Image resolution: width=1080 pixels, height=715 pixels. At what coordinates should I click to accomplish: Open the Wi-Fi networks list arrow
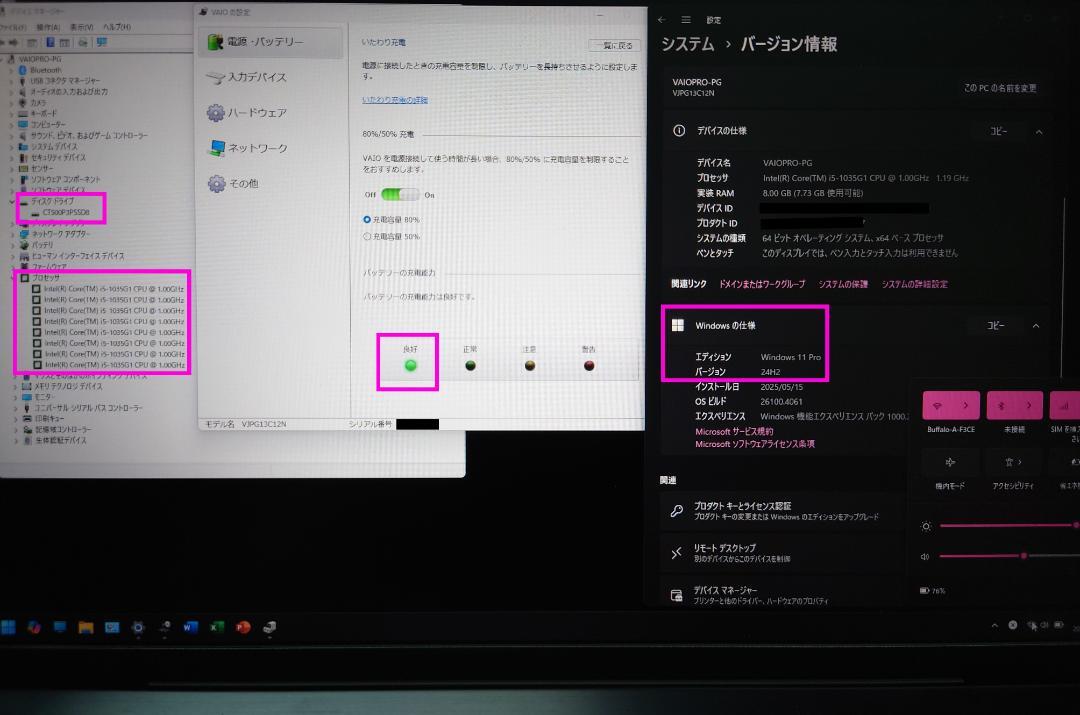click(966, 406)
